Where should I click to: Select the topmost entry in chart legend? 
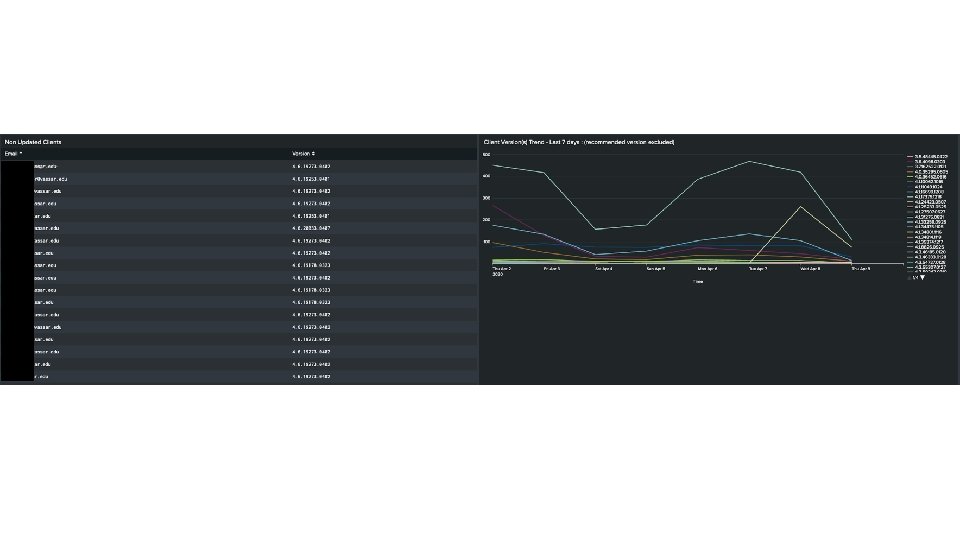pyautogui.click(x=927, y=157)
